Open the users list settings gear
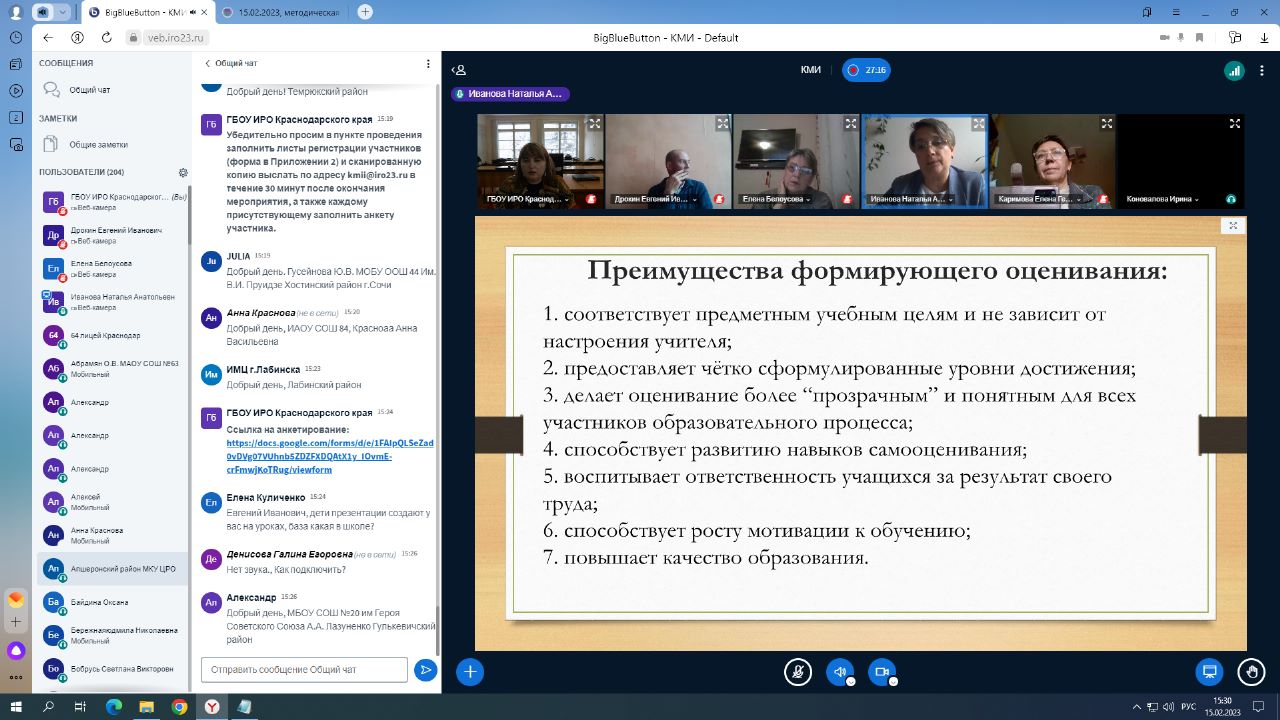Viewport: 1280px width, 720px height. pyautogui.click(x=183, y=172)
